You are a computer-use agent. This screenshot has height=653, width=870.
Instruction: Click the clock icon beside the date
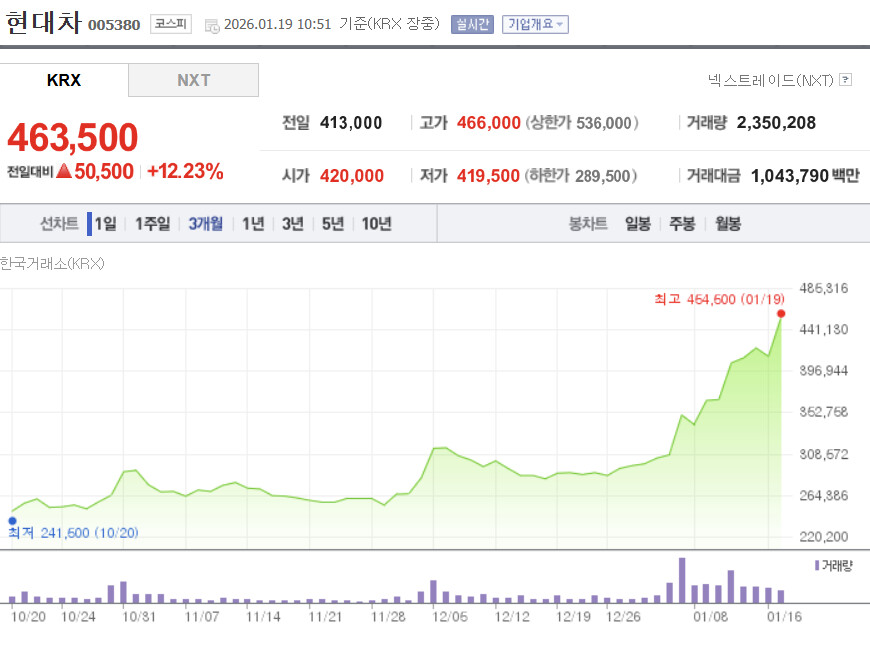pos(211,26)
